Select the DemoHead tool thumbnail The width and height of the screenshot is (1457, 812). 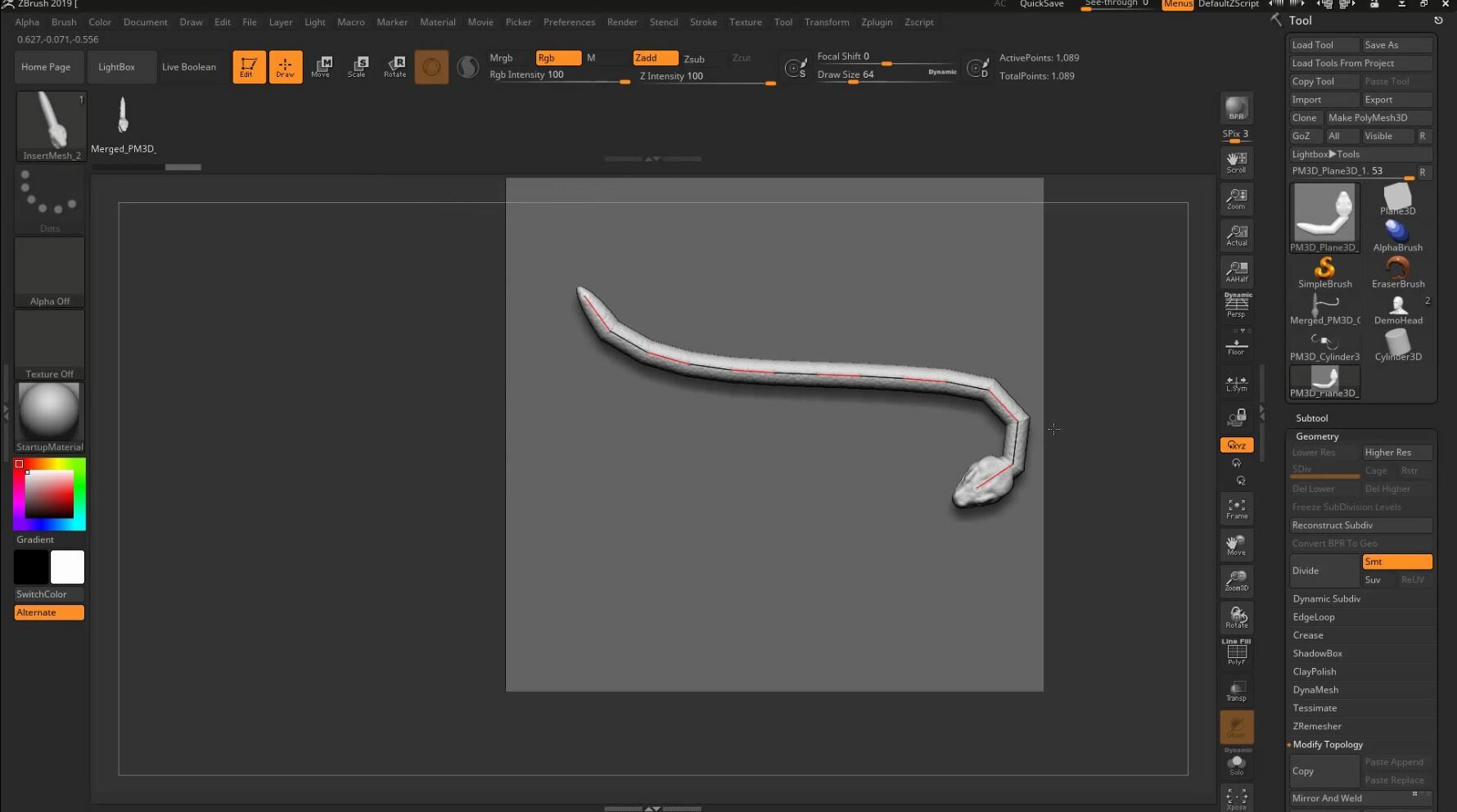[x=1397, y=304]
